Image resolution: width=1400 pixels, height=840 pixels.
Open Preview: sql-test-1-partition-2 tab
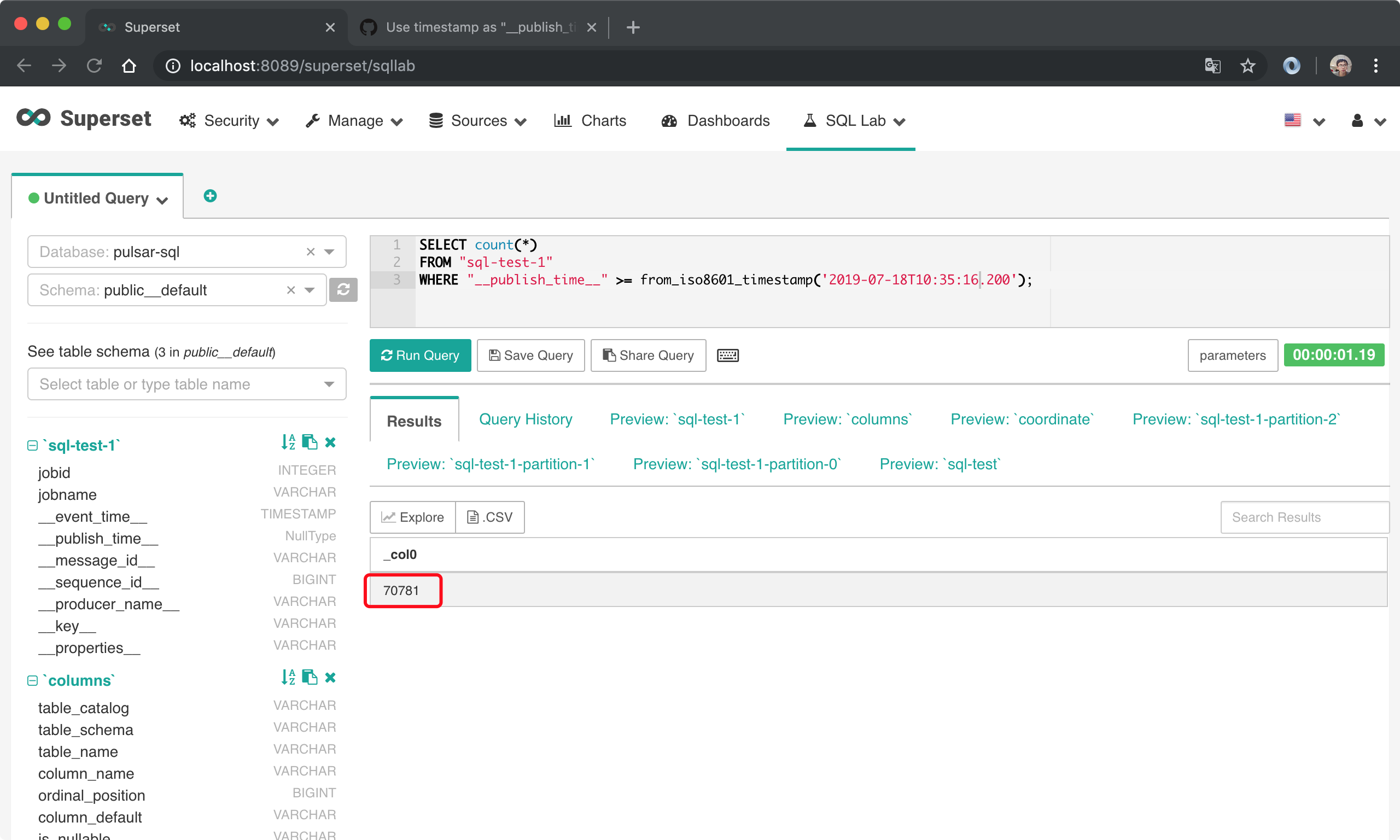coord(1236,419)
